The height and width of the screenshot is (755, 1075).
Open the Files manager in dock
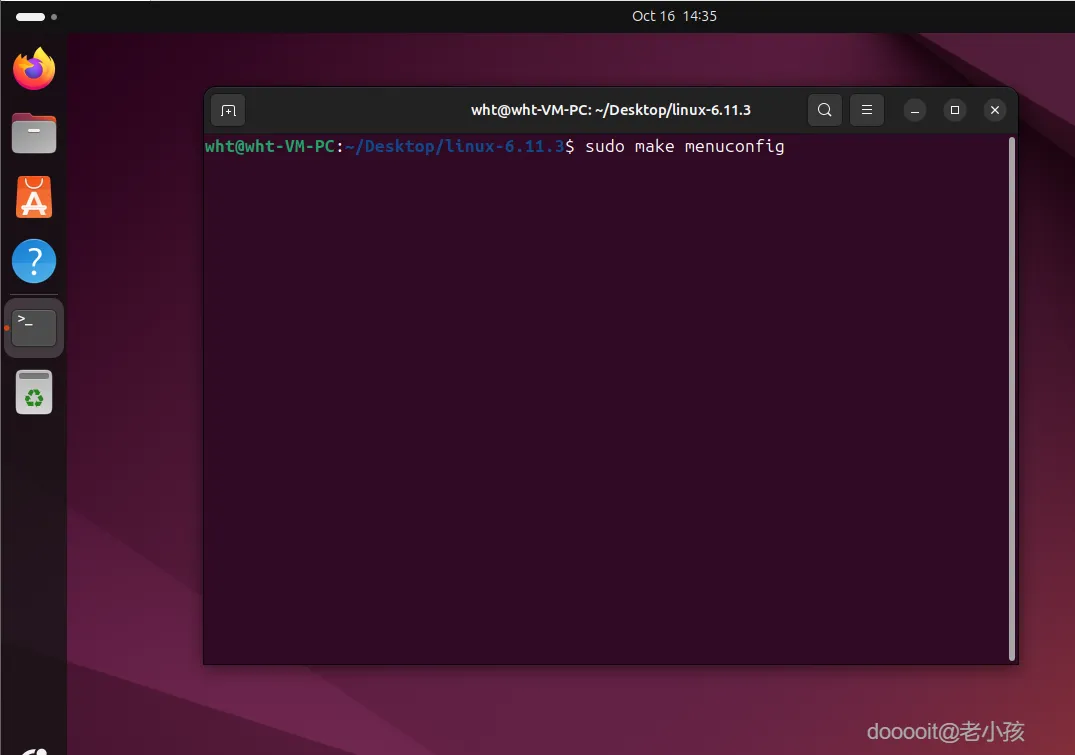coord(34,133)
